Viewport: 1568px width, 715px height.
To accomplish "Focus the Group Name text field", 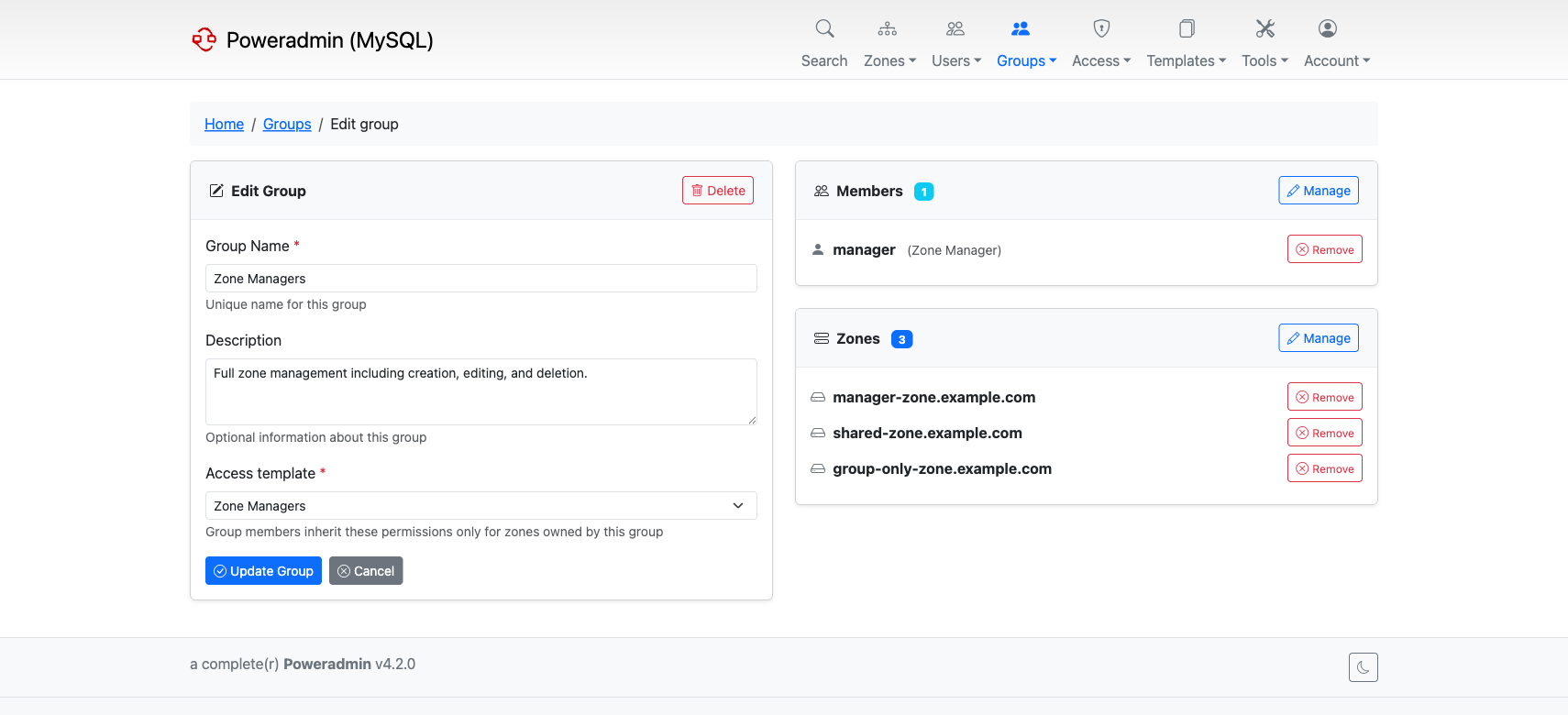I will click(480, 279).
